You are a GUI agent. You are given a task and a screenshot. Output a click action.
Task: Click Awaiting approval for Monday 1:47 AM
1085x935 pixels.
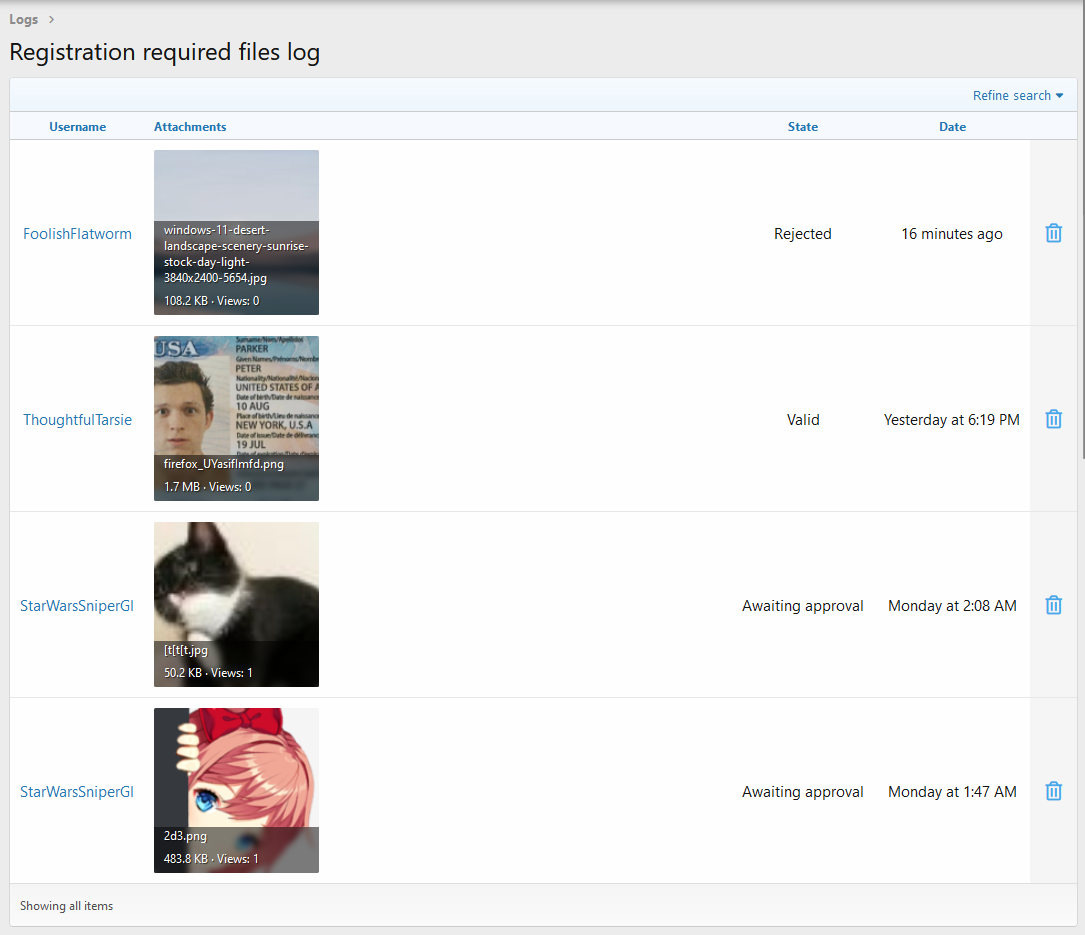click(803, 792)
